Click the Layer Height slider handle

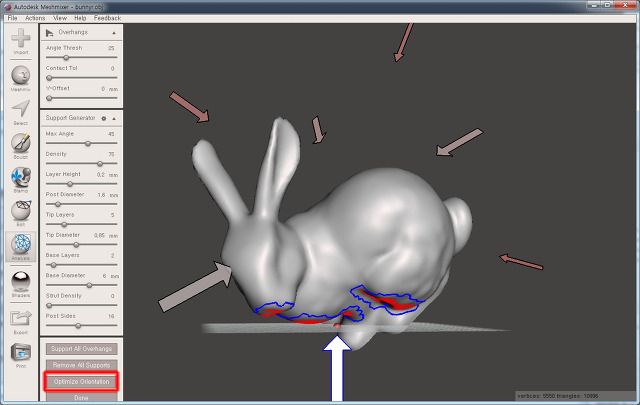[x=70, y=184]
